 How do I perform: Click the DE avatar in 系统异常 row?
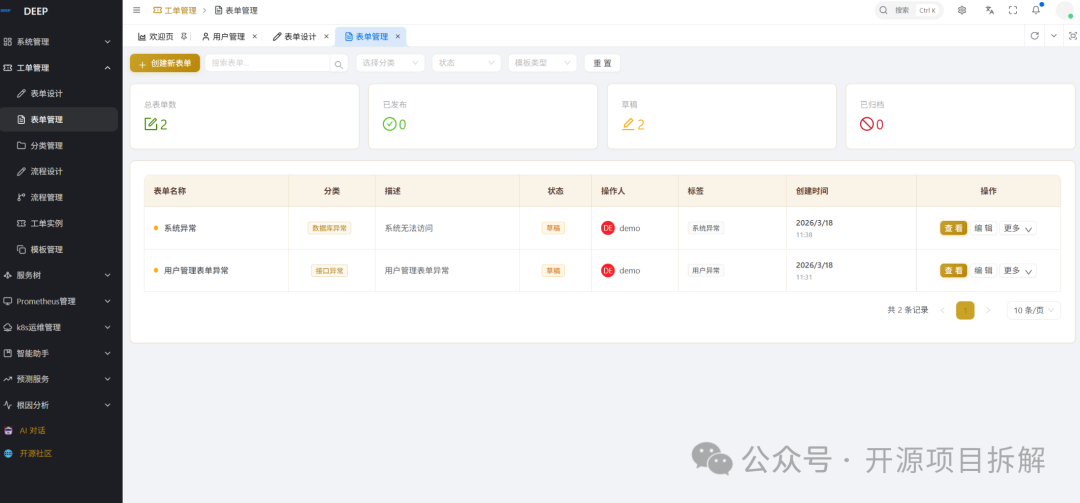point(608,228)
